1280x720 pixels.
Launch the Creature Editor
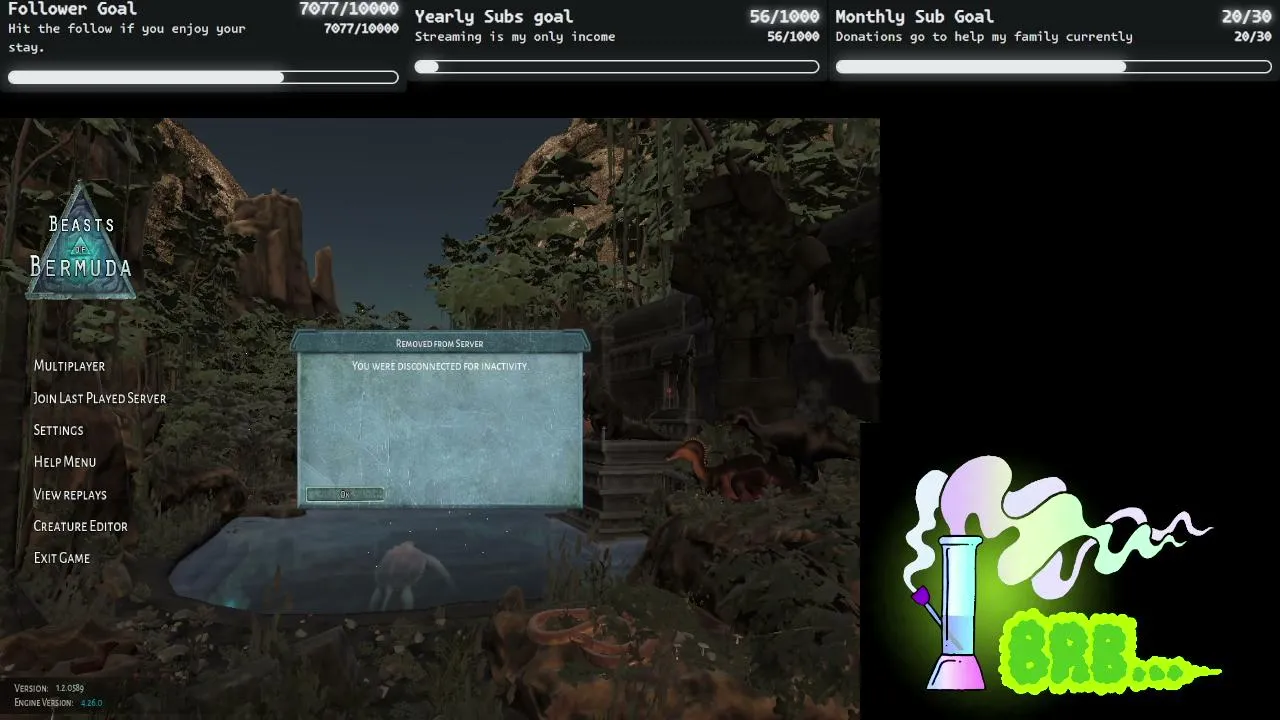pyautogui.click(x=80, y=526)
